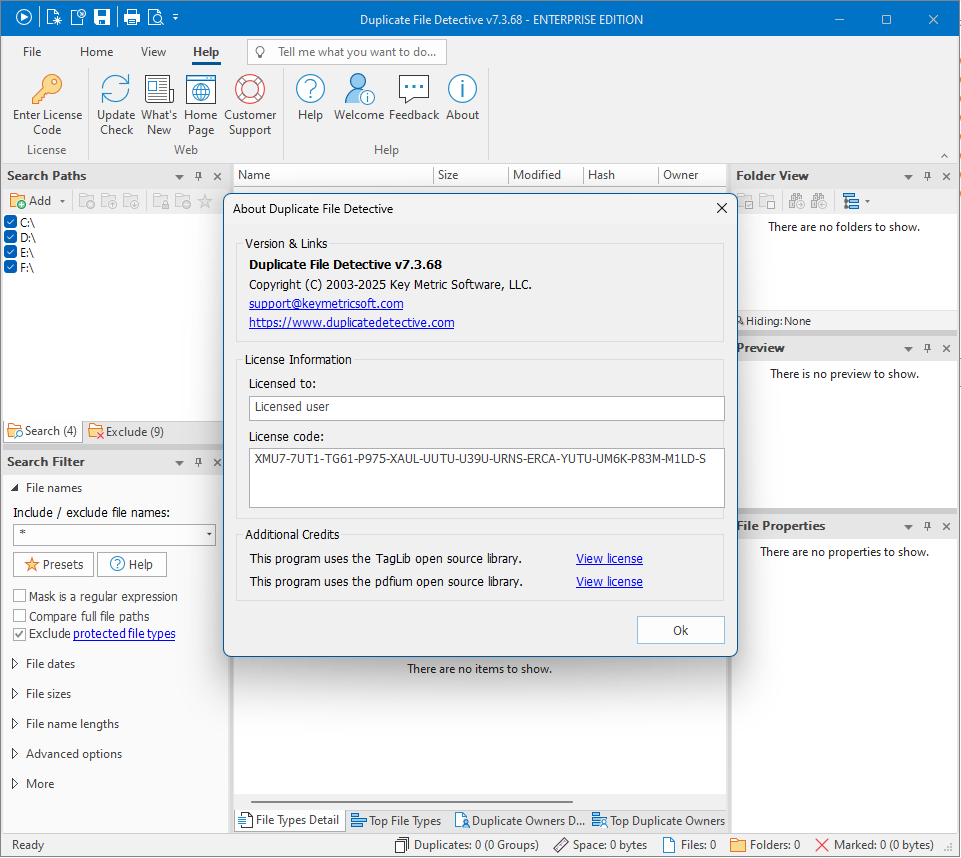The image size is (961, 858).
Task: Select the Exclude (9) tab
Action: [126, 431]
